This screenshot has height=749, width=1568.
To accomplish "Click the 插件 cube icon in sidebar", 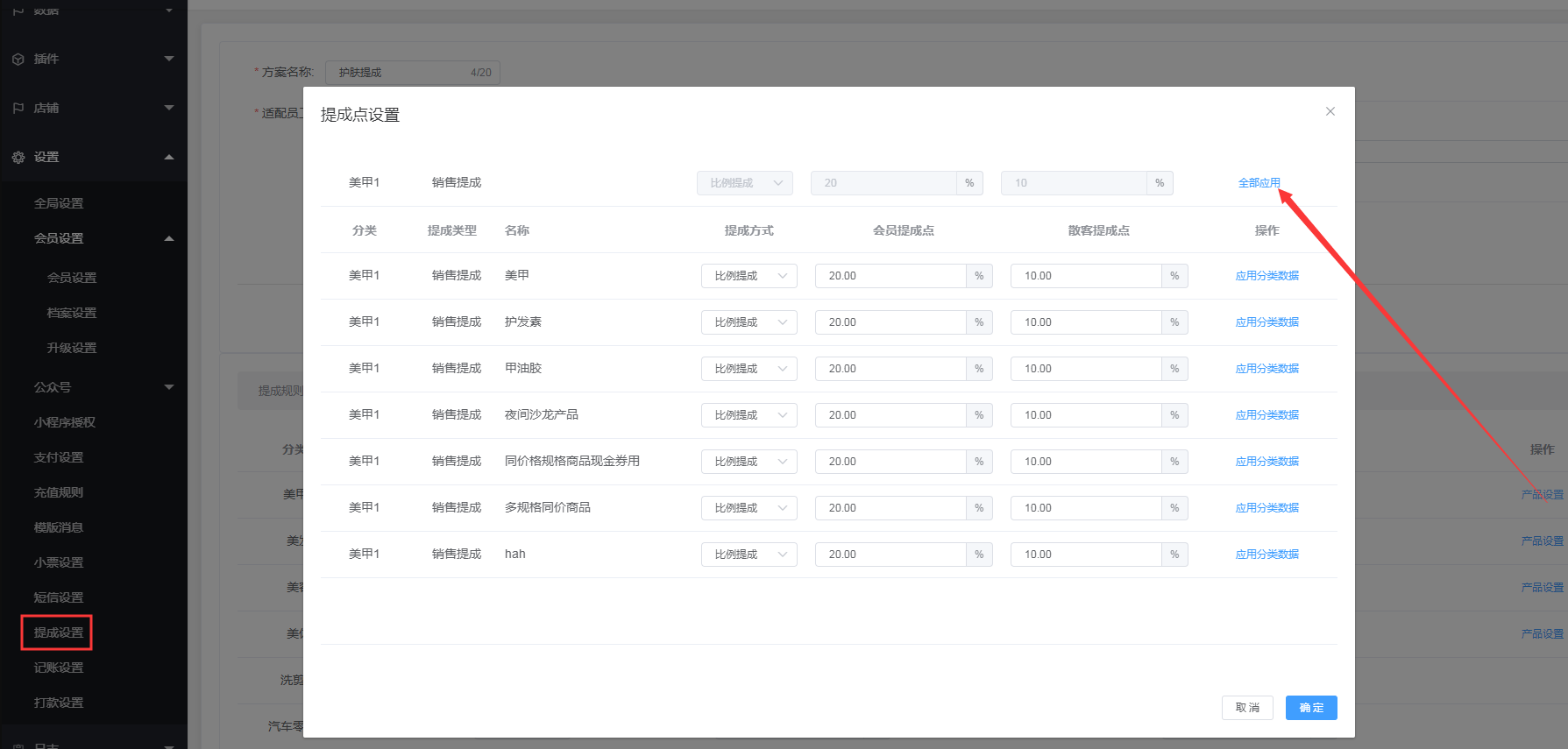I will 18,59.
